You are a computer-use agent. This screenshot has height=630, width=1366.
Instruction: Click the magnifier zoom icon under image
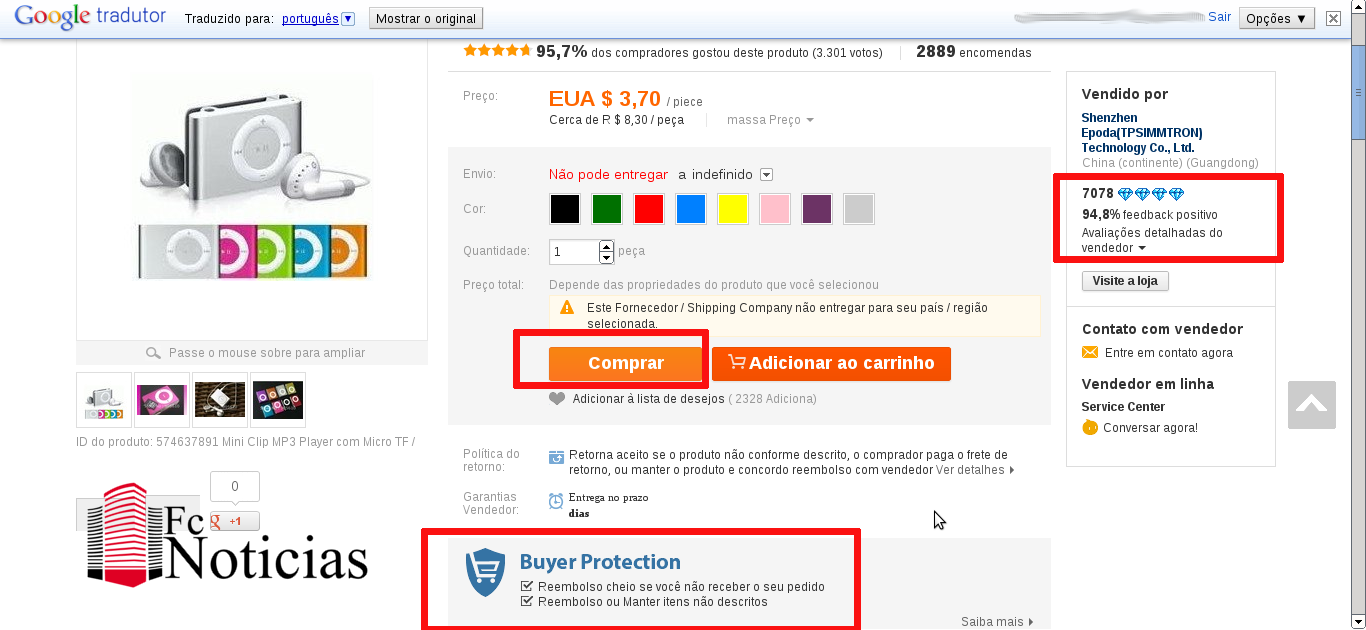pyautogui.click(x=153, y=353)
